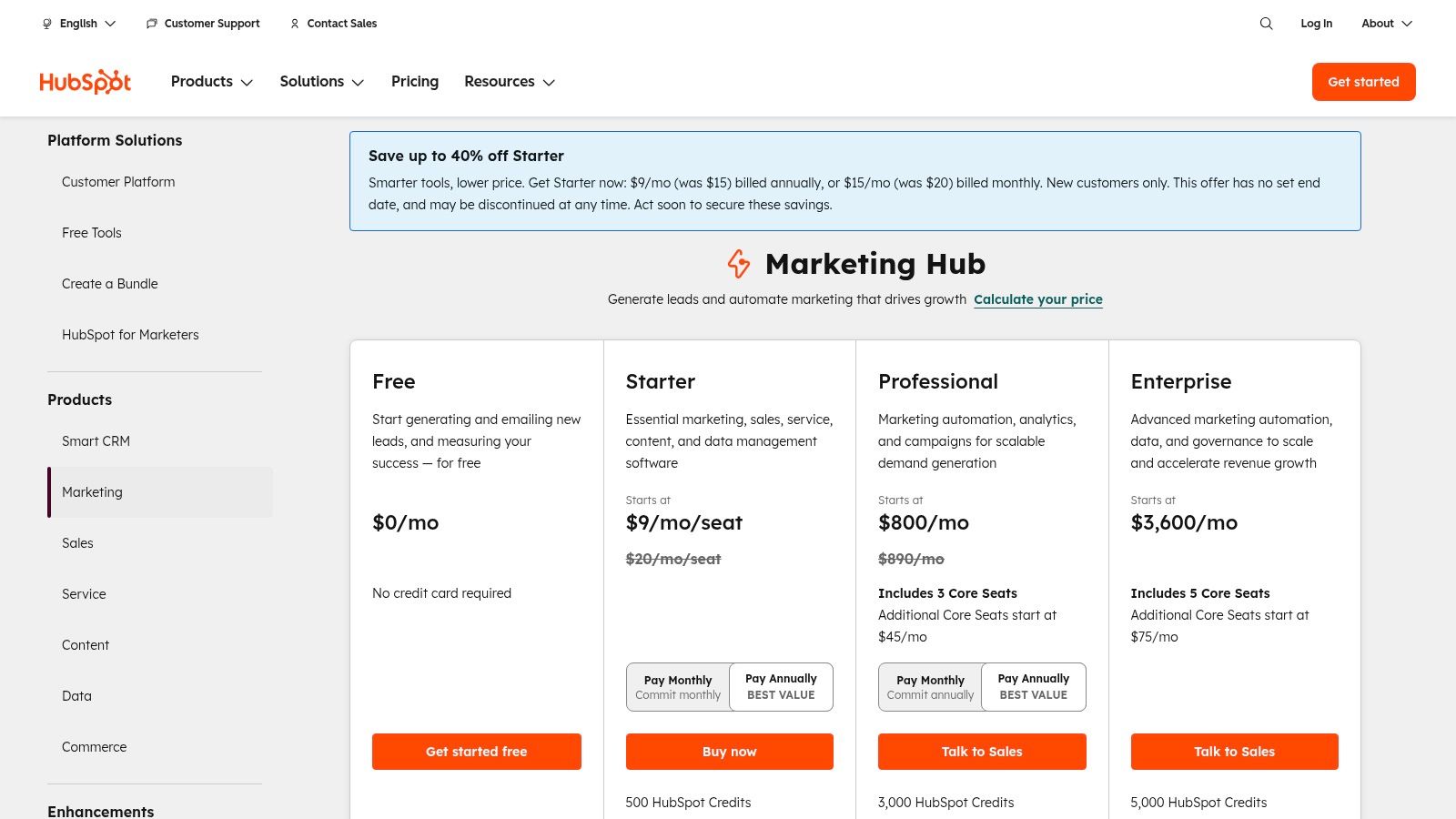
Task: Select Smart CRM in the sidebar
Action: coord(96,441)
